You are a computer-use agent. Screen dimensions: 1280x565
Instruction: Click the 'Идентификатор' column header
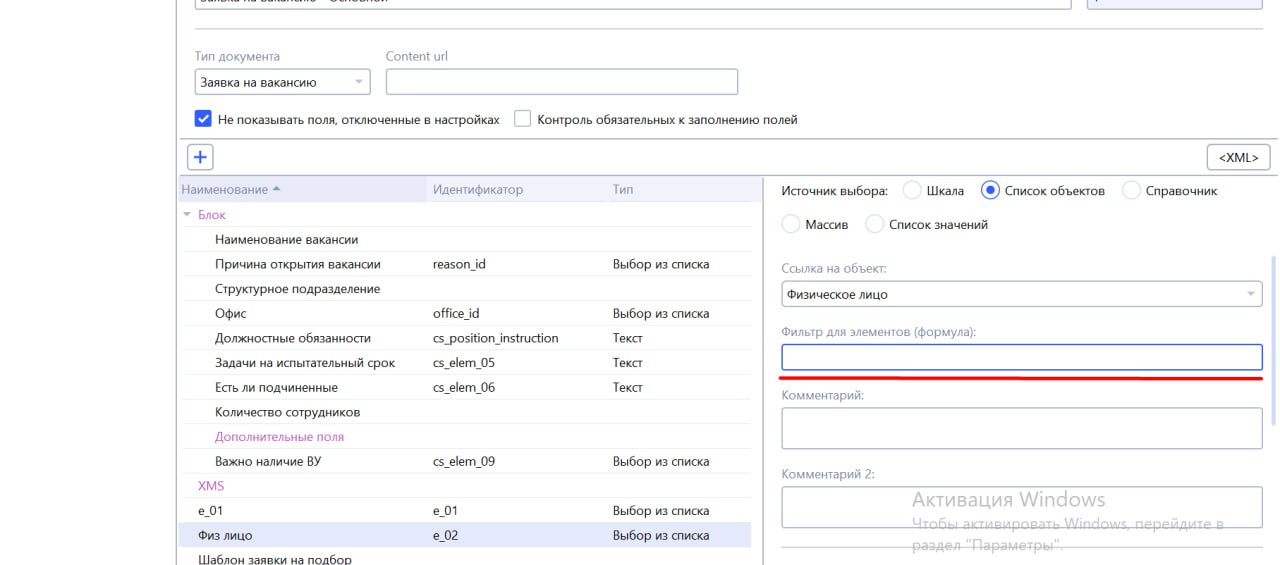point(477,190)
